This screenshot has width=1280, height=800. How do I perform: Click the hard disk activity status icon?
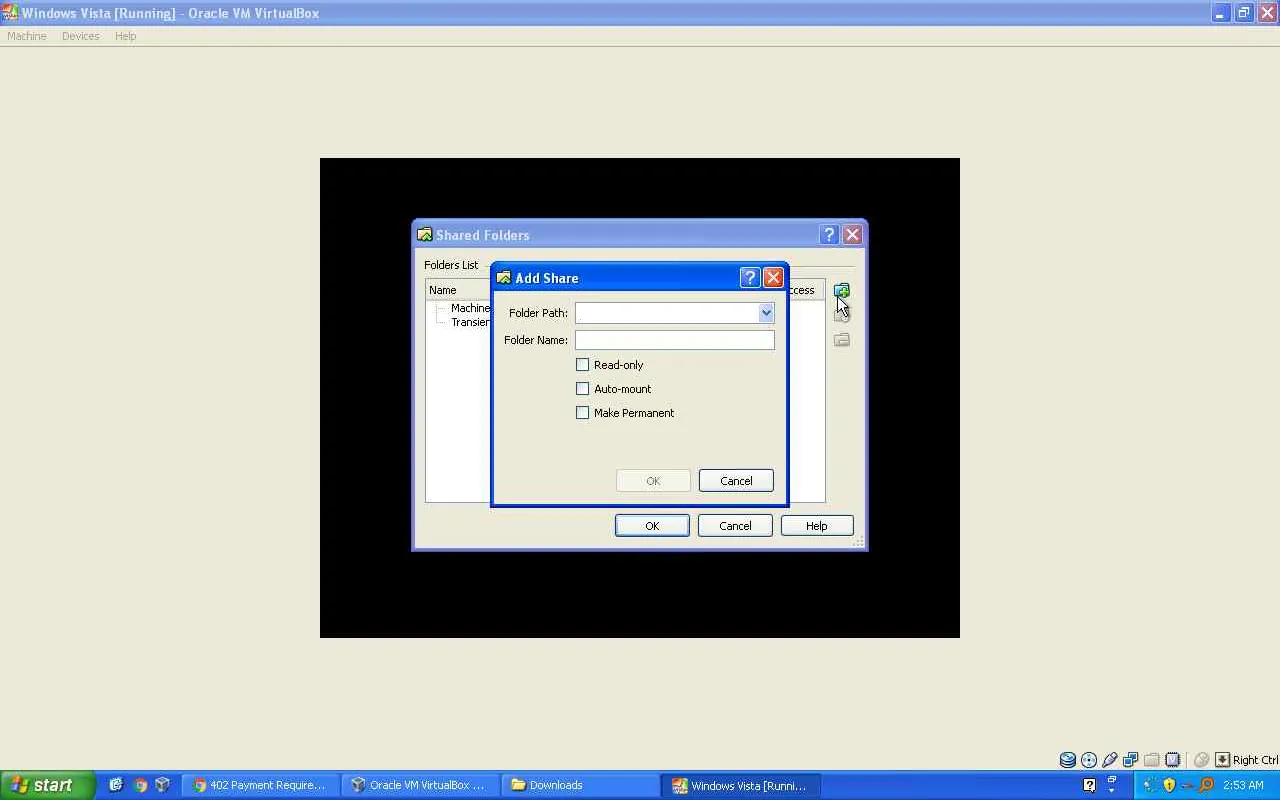point(1068,760)
